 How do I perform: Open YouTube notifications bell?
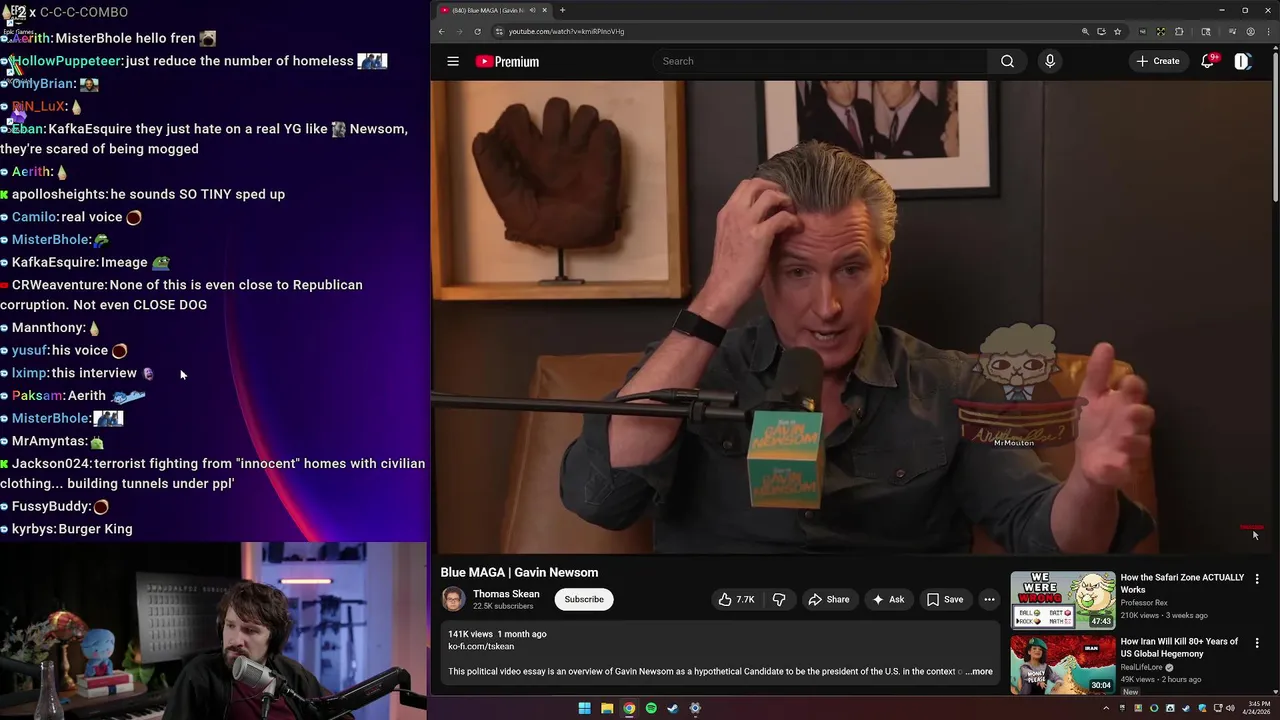click(x=1208, y=61)
